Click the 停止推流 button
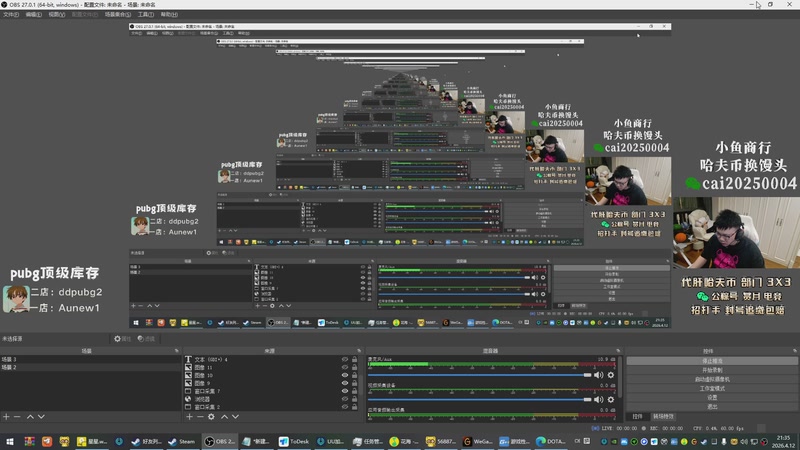The width and height of the screenshot is (800, 450). pyautogui.click(x=712, y=361)
